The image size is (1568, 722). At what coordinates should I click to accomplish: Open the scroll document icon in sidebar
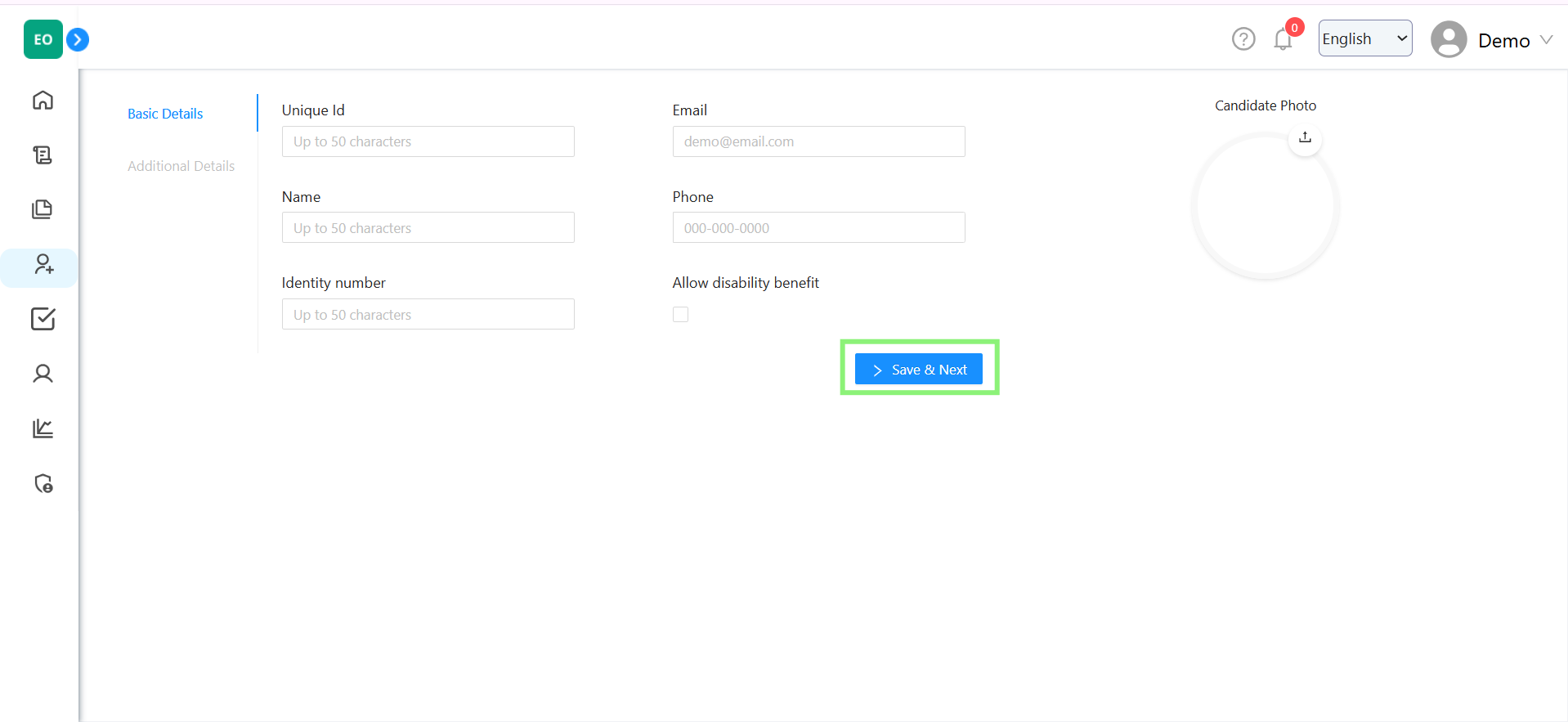(x=43, y=155)
